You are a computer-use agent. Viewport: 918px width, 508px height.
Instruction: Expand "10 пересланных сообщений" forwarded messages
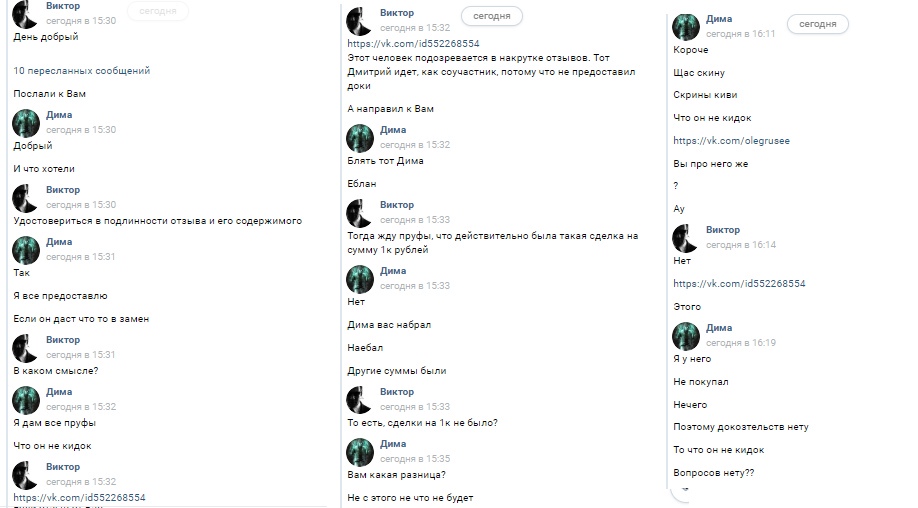click(82, 71)
